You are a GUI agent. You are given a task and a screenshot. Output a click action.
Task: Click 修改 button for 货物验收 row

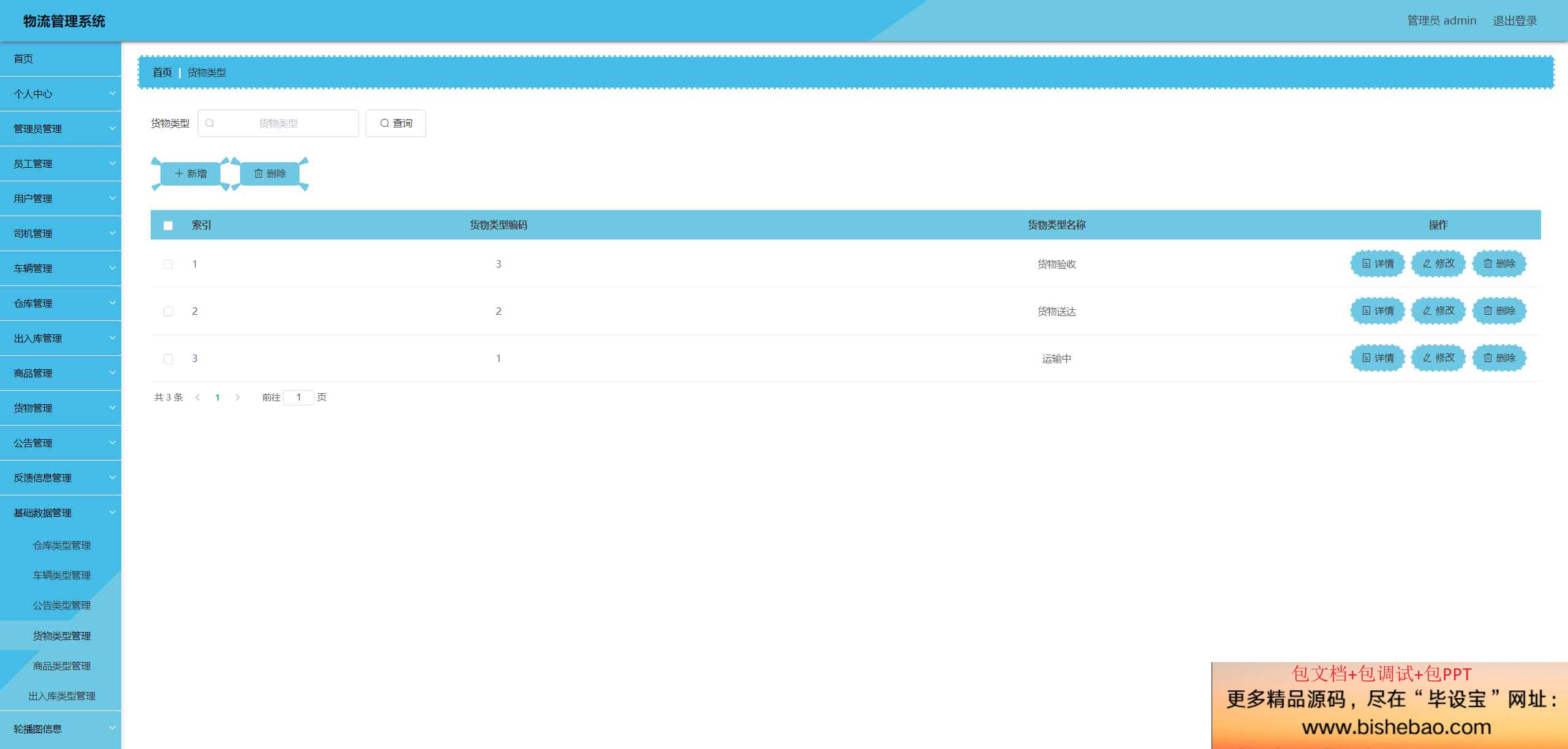(1438, 264)
